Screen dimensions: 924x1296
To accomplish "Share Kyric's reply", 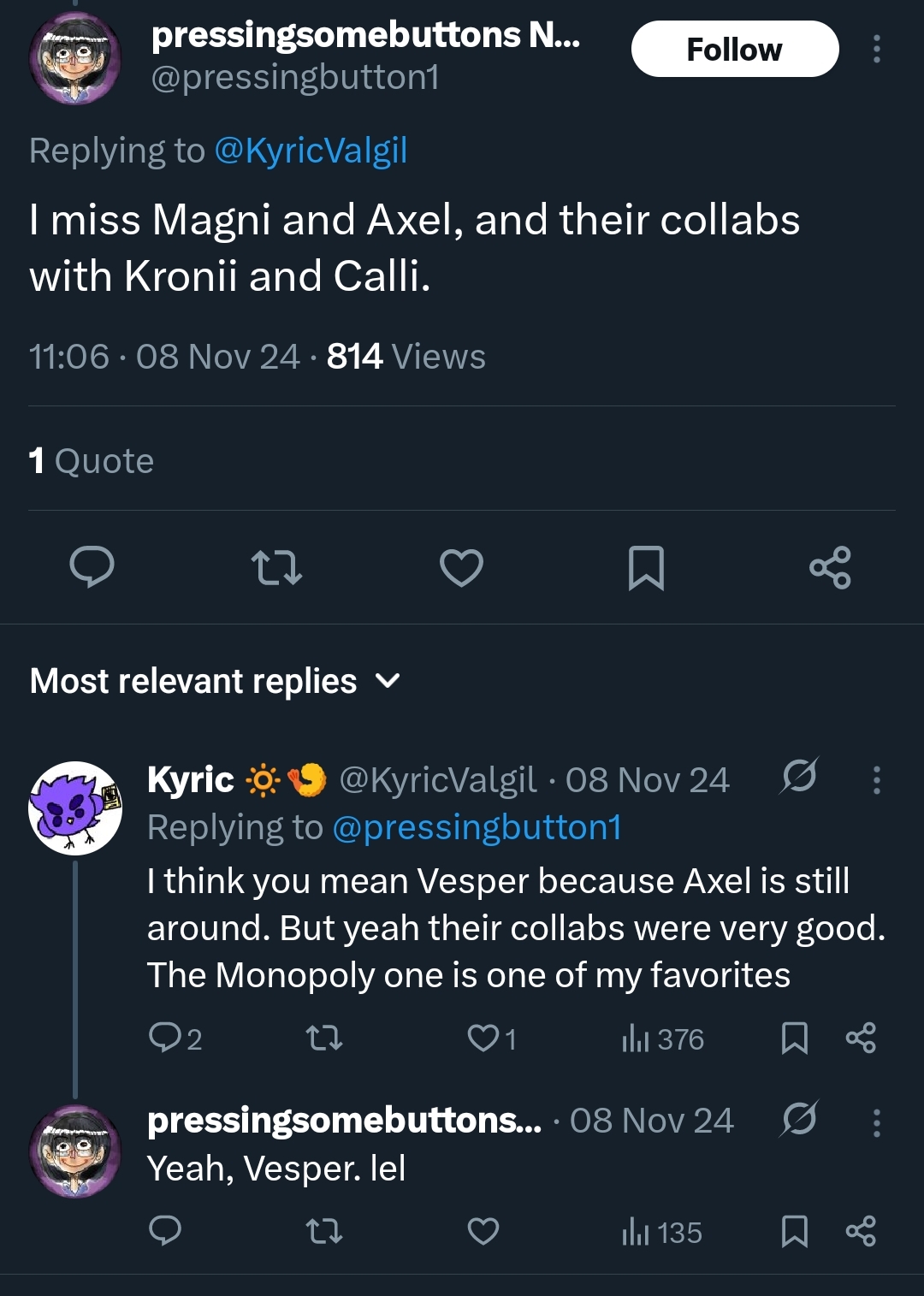I will pyautogui.click(x=861, y=1039).
